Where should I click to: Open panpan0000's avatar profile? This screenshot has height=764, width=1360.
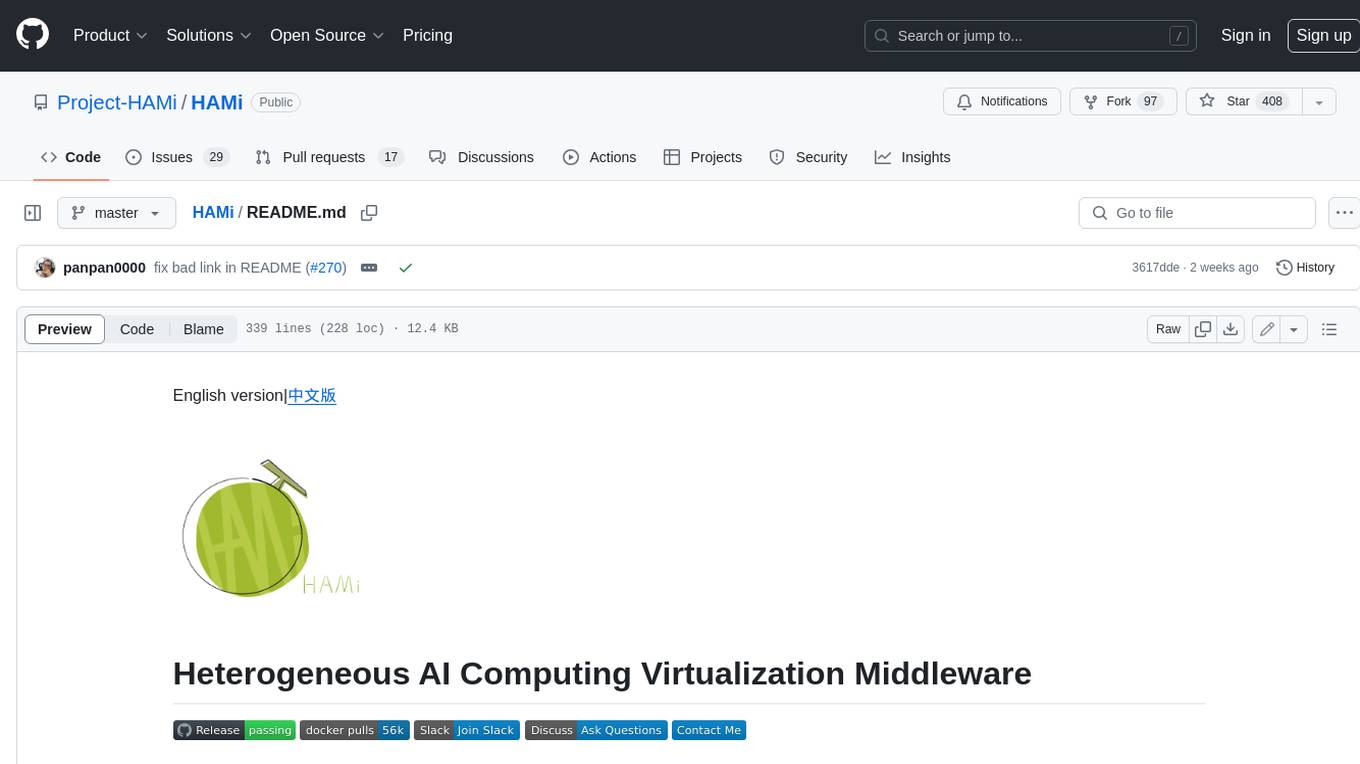click(x=45, y=268)
